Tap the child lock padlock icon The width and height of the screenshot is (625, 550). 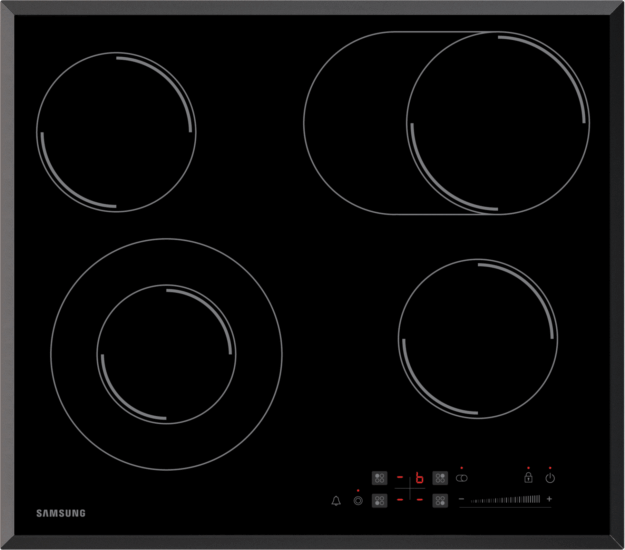(x=528, y=478)
